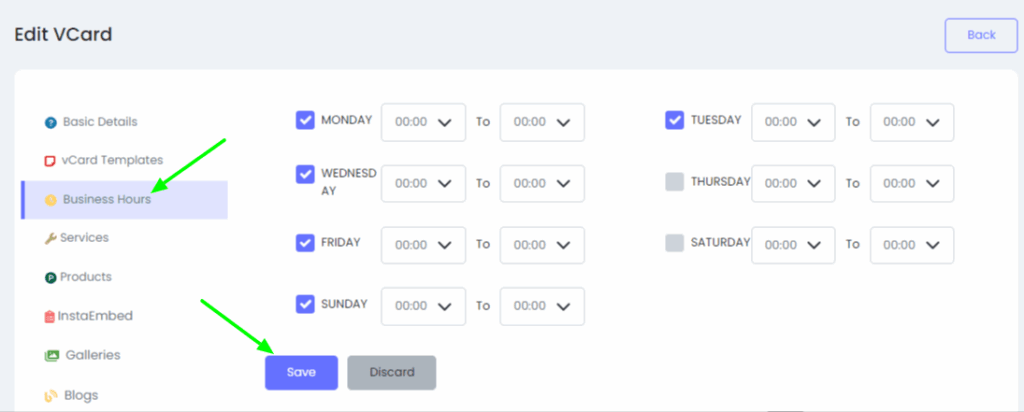Image resolution: width=1024 pixels, height=412 pixels.
Task: Uncheck the Monday checkbox
Action: click(305, 120)
